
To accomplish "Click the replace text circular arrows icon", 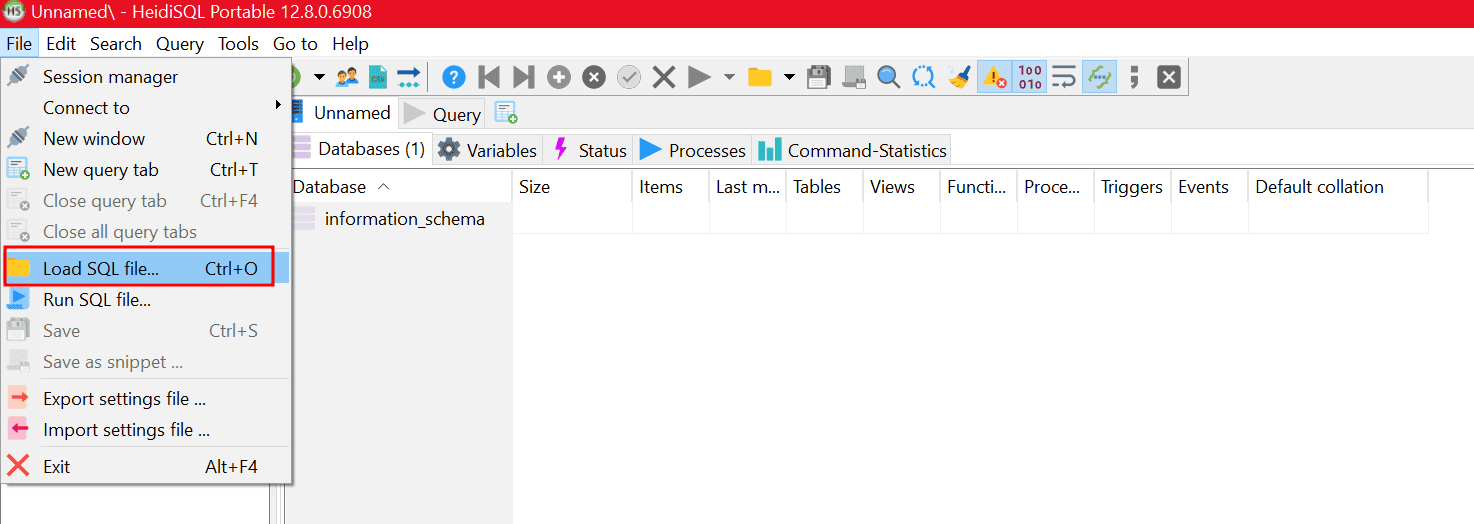I will tap(924, 77).
